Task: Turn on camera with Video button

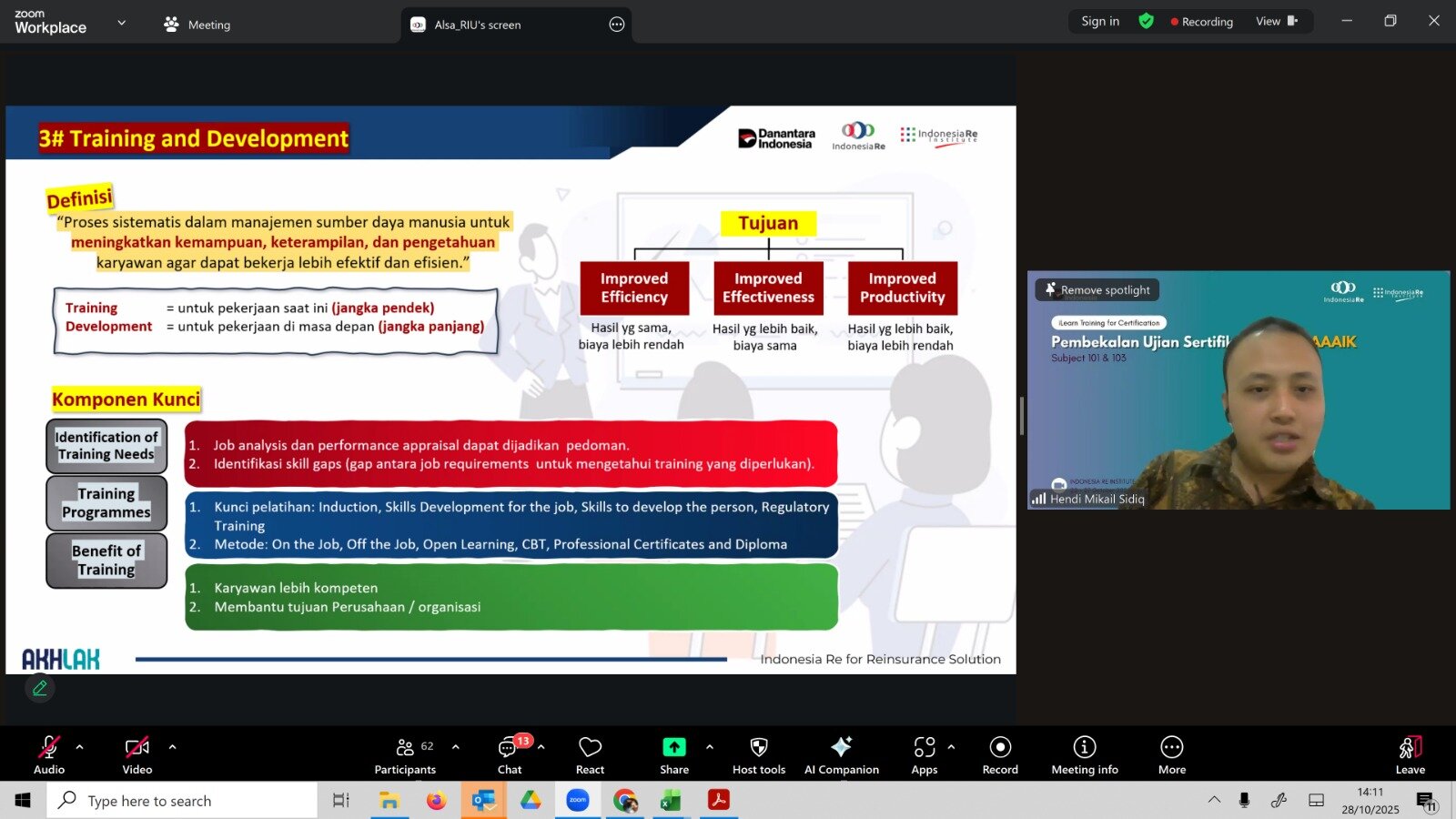Action: pyautogui.click(x=137, y=754)
